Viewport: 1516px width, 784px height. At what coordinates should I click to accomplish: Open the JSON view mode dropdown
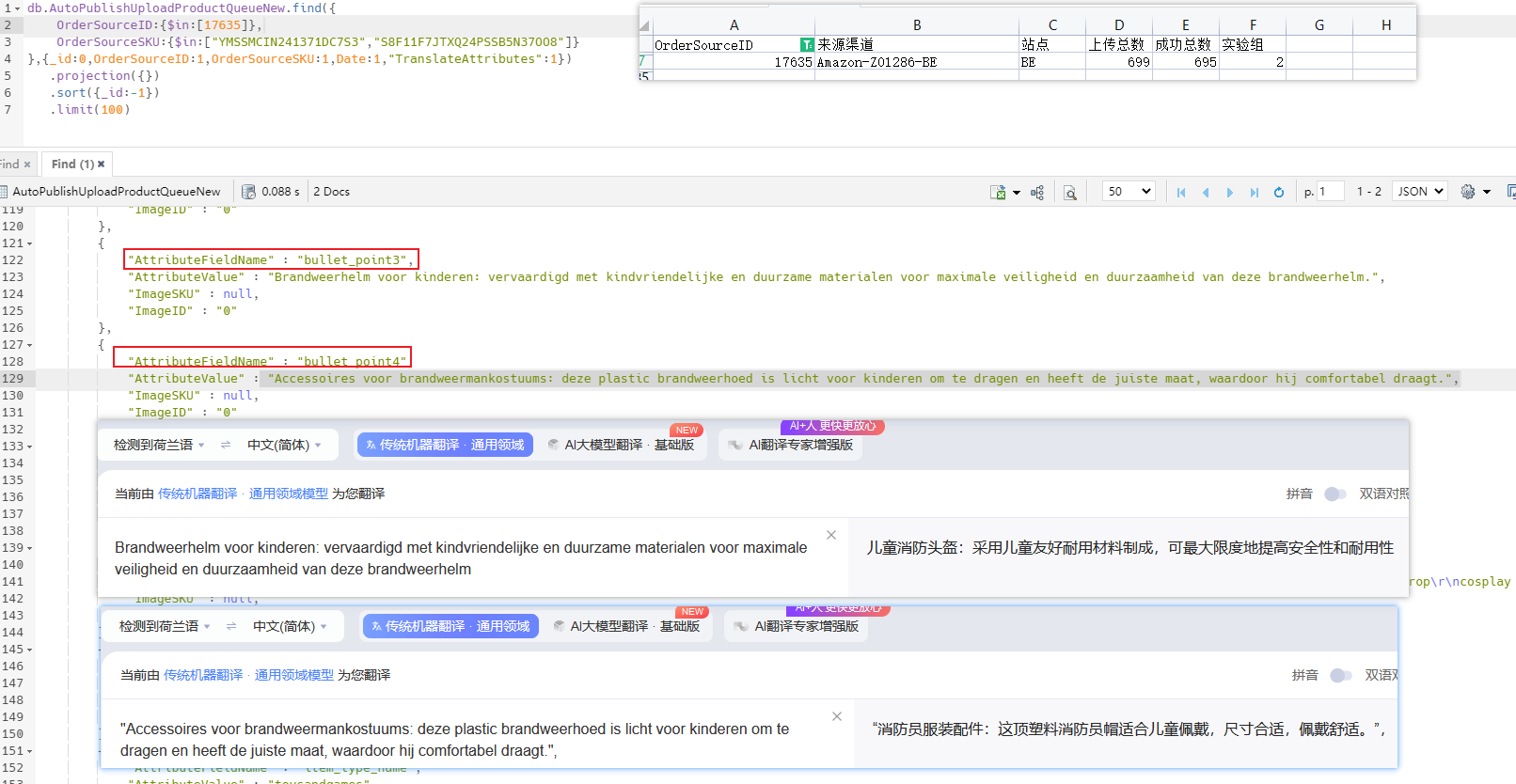[1419, 191]
